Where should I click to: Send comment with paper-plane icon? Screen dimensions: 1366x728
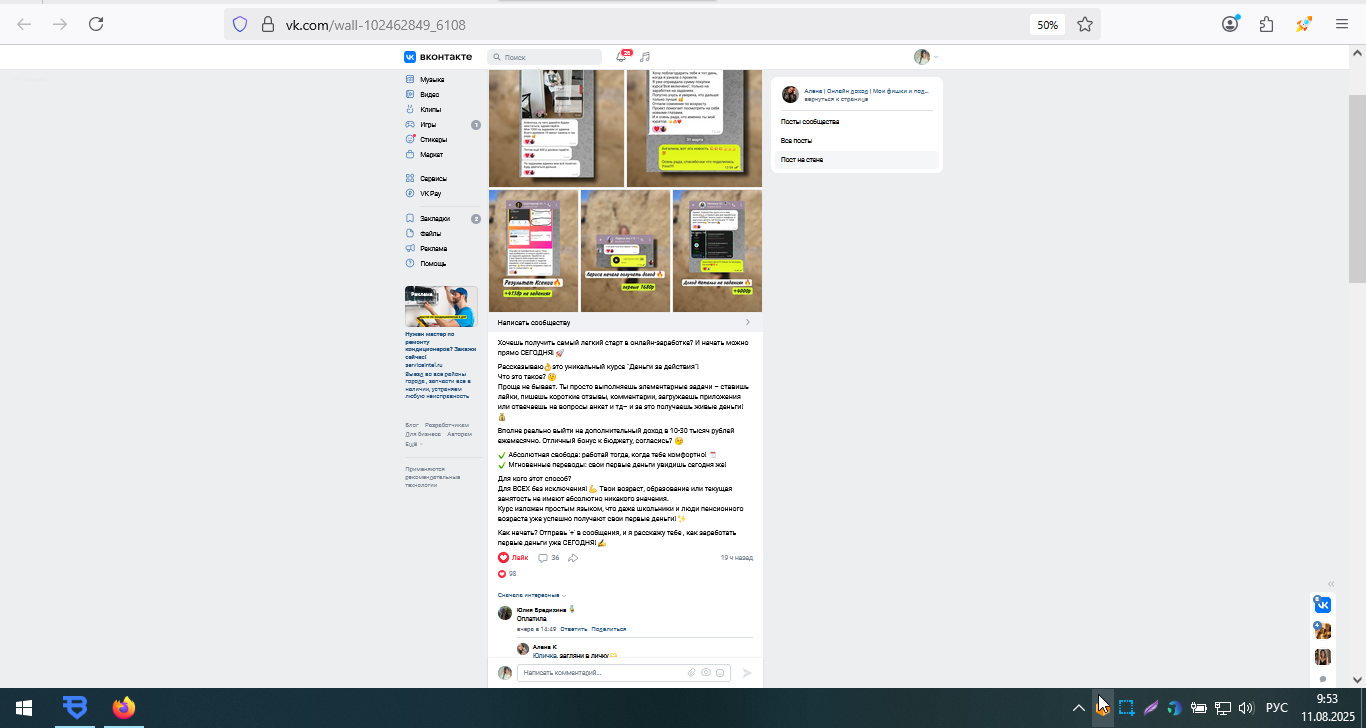[x=746, y=673]
